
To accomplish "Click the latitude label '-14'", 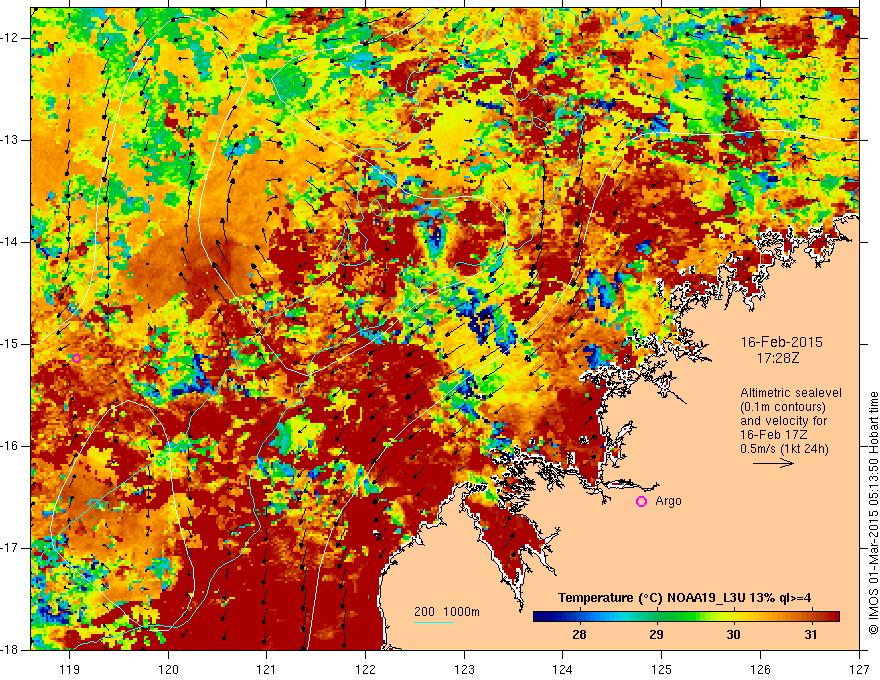I will [11, 242].
